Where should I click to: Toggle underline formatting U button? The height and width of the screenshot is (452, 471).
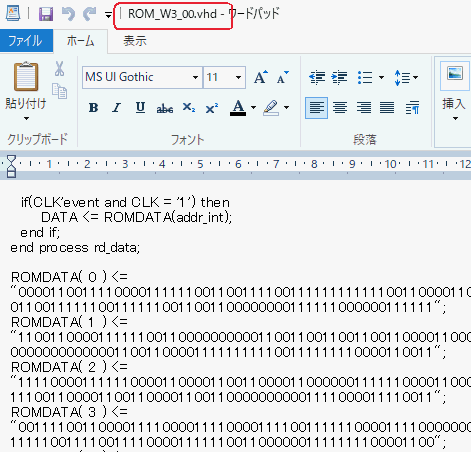(140, 108)
